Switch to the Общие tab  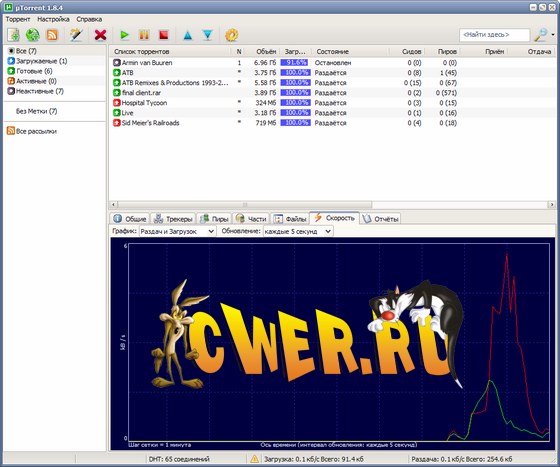(x=130, y=219)
